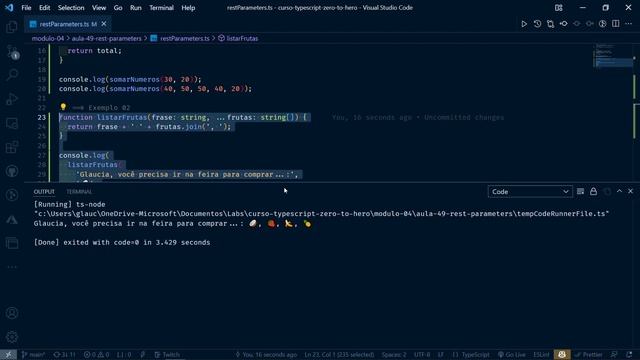Select the OUTPUT panel tab
The image size is (640, 360).
click(44, 191)
